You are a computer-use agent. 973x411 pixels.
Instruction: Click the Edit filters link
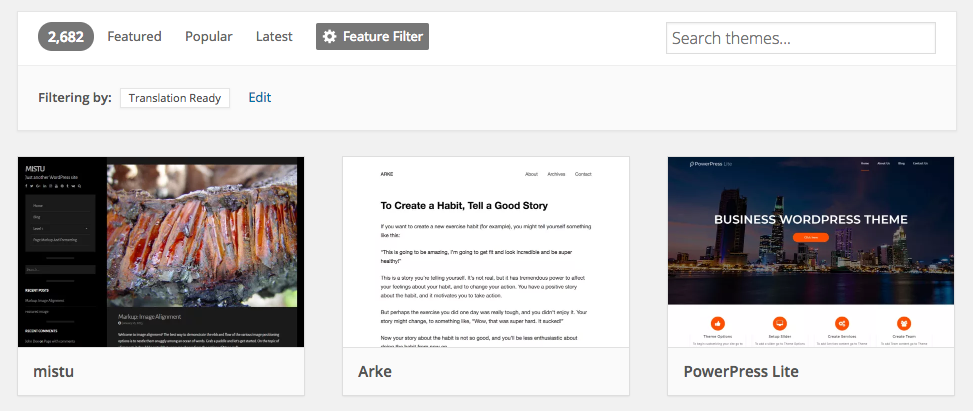[259, 97]
